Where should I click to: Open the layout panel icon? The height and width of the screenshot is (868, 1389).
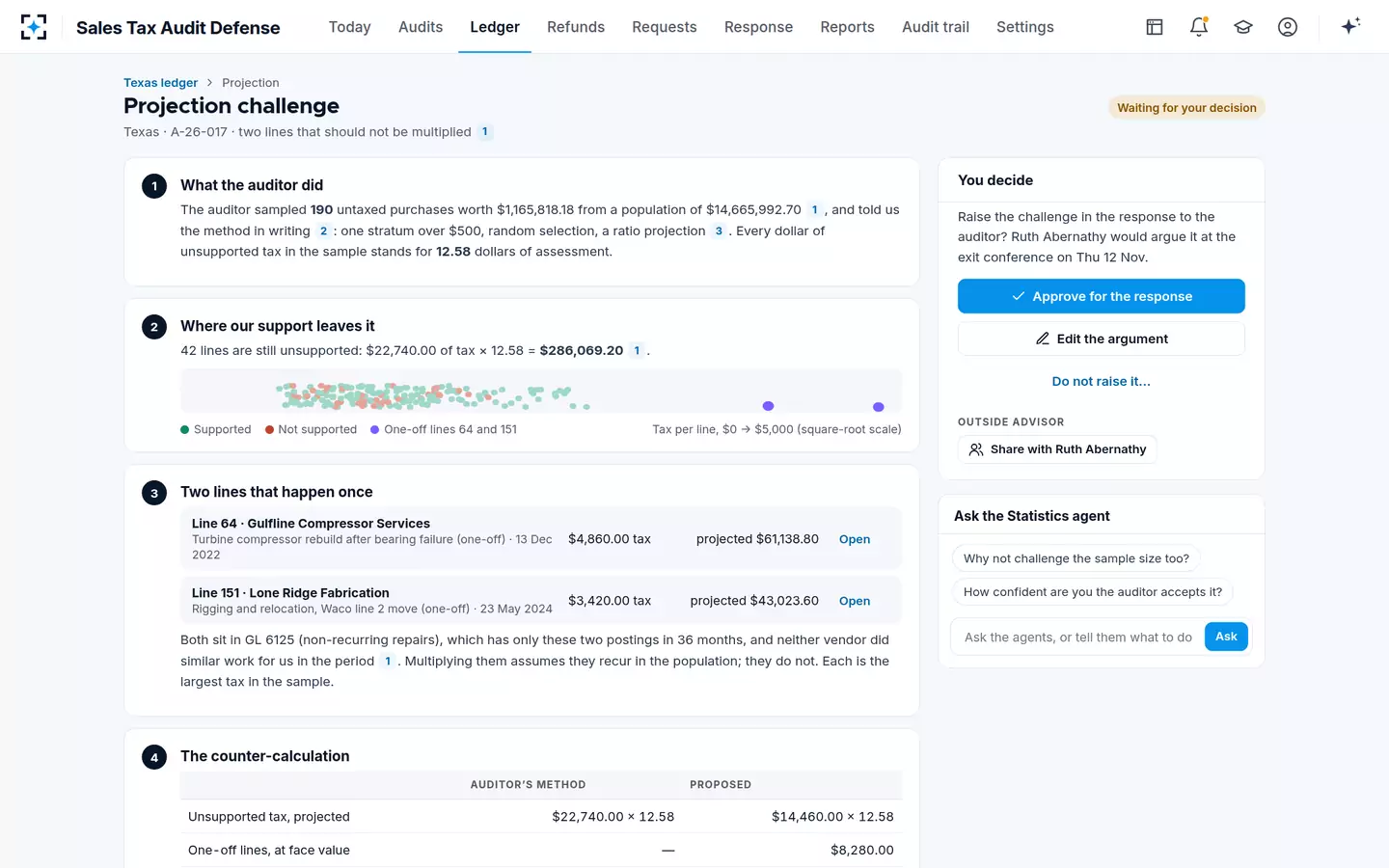point(1155,27)
